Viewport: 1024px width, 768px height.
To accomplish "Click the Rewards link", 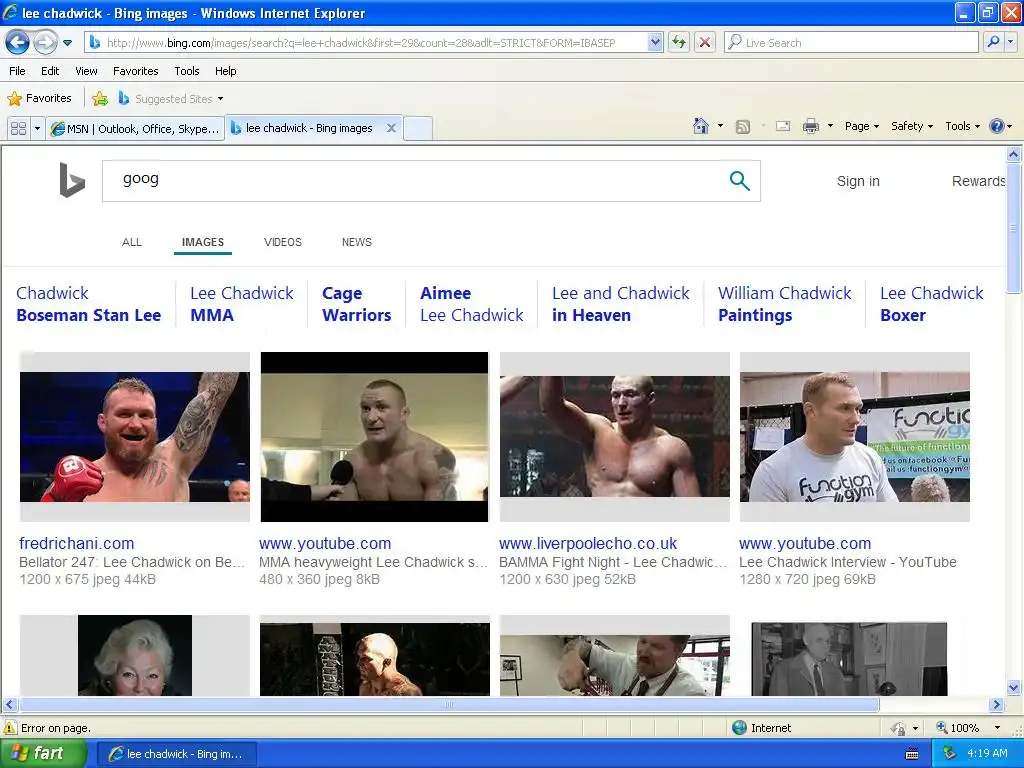I will click(x=978, y=182).
